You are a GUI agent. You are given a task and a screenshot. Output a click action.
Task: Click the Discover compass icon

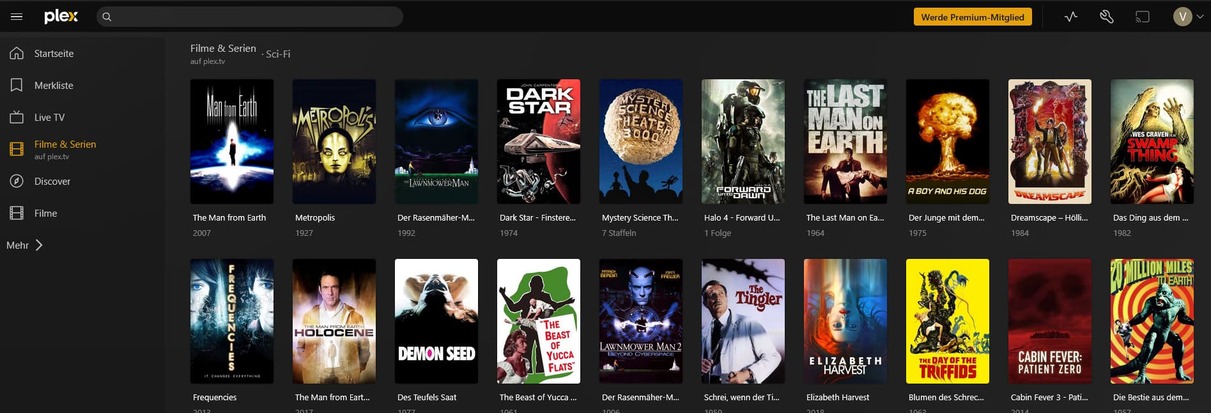pyautogui.click(x=16, y=181)
